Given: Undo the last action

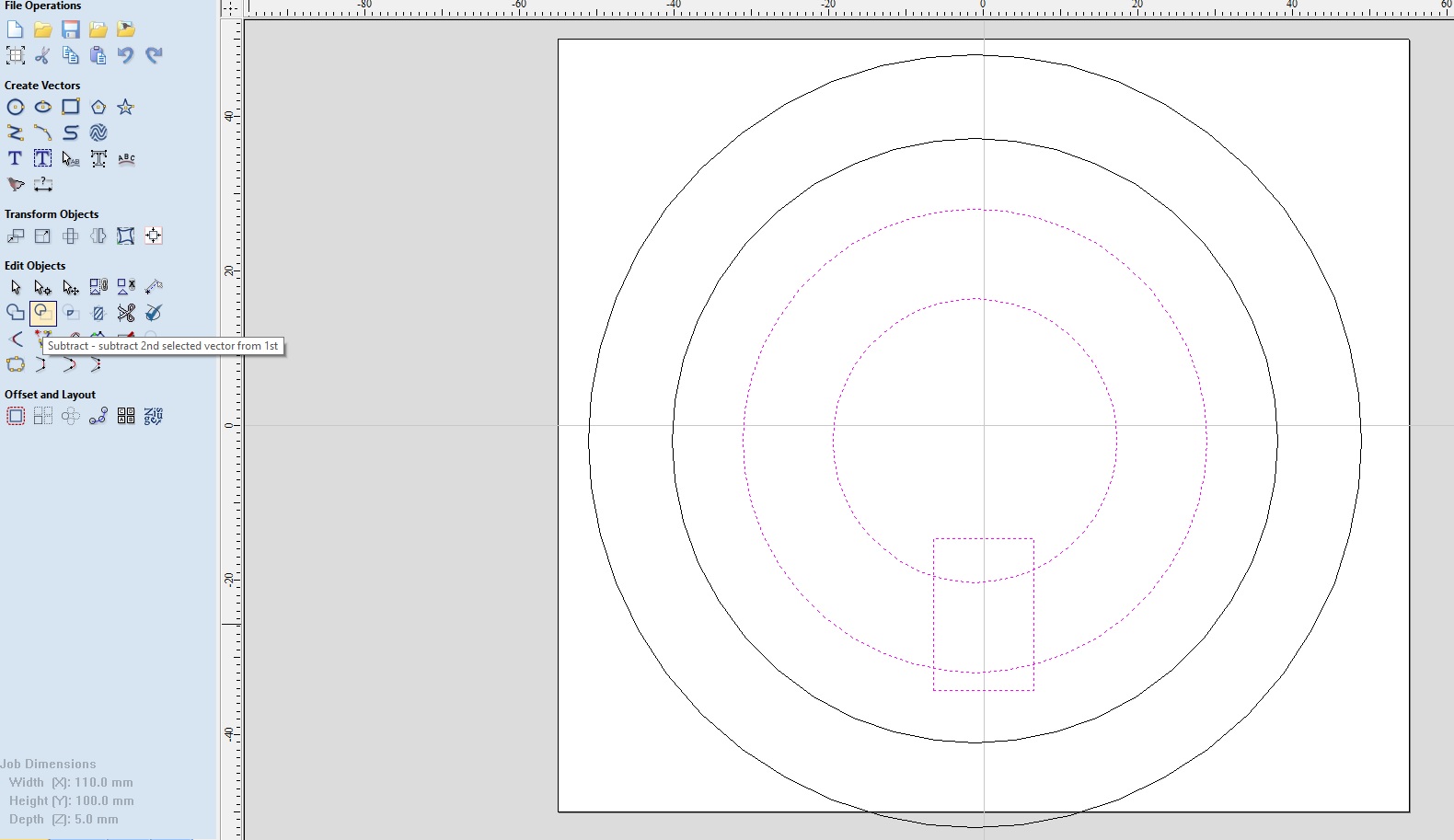Looking at the screenshot, I should [126, 55].
